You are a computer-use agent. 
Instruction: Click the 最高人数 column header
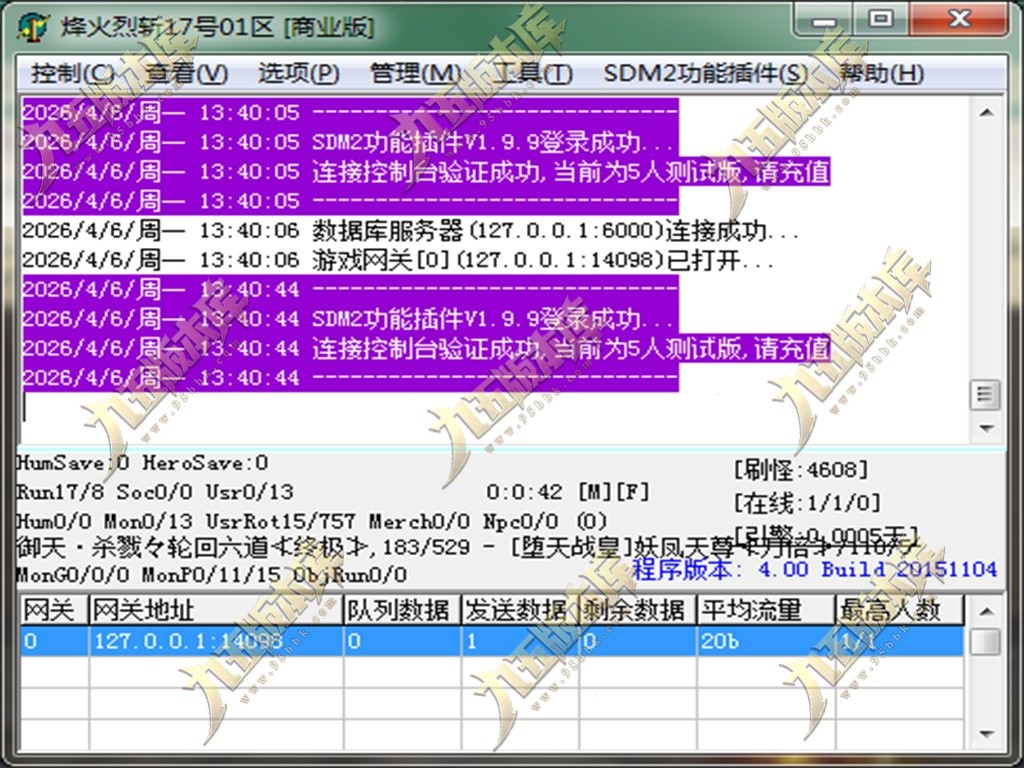pyautogui.click(x=900, y=610)
